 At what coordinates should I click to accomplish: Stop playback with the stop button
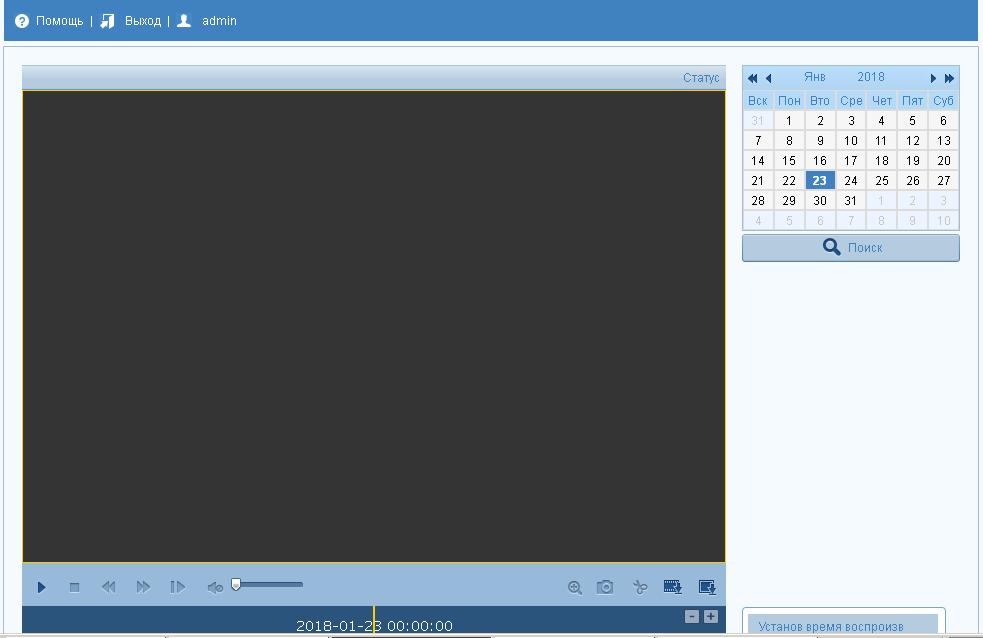pos(74,587)
